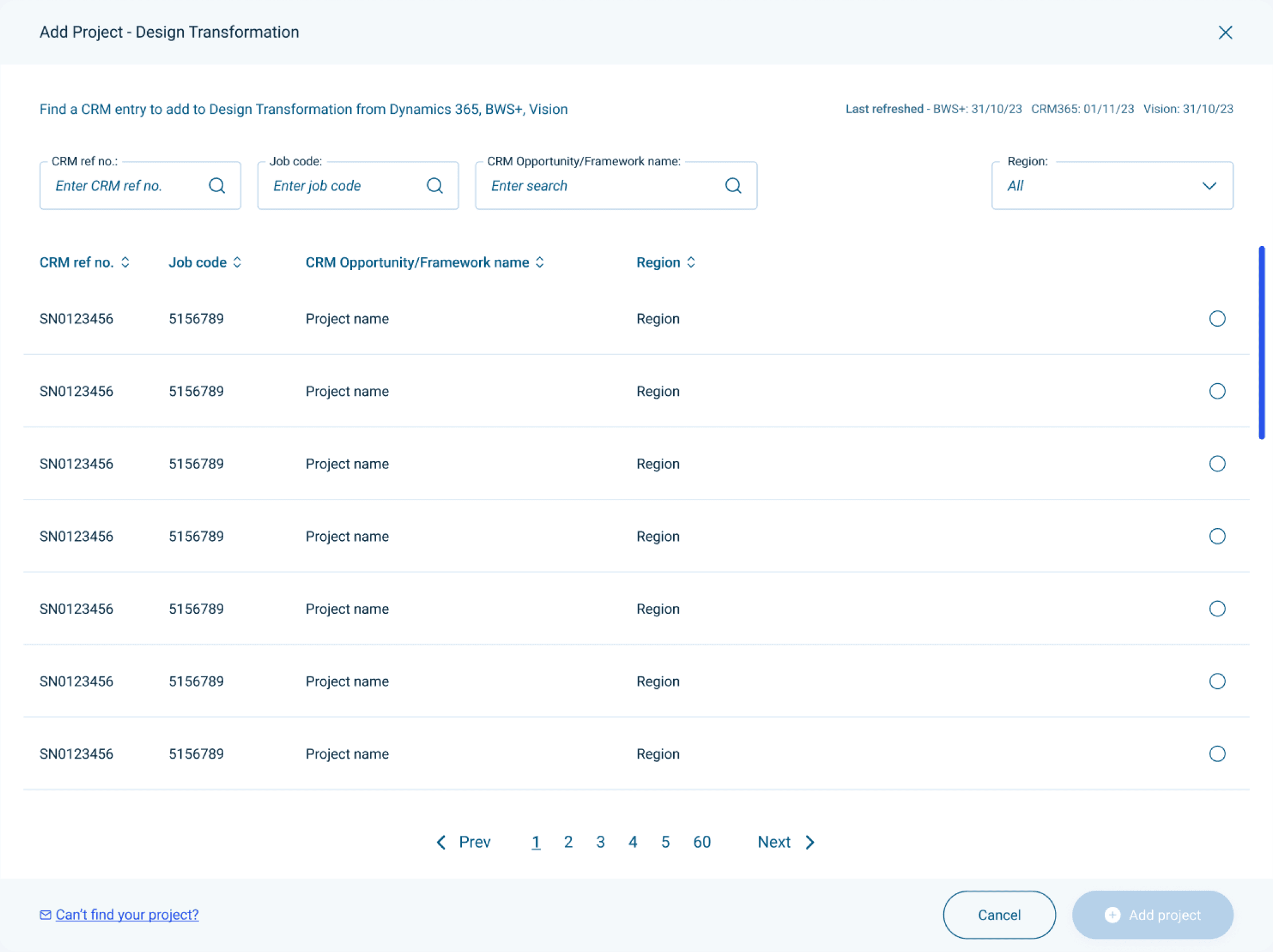Click the magnifier icon in Job code field

[435, 186]
